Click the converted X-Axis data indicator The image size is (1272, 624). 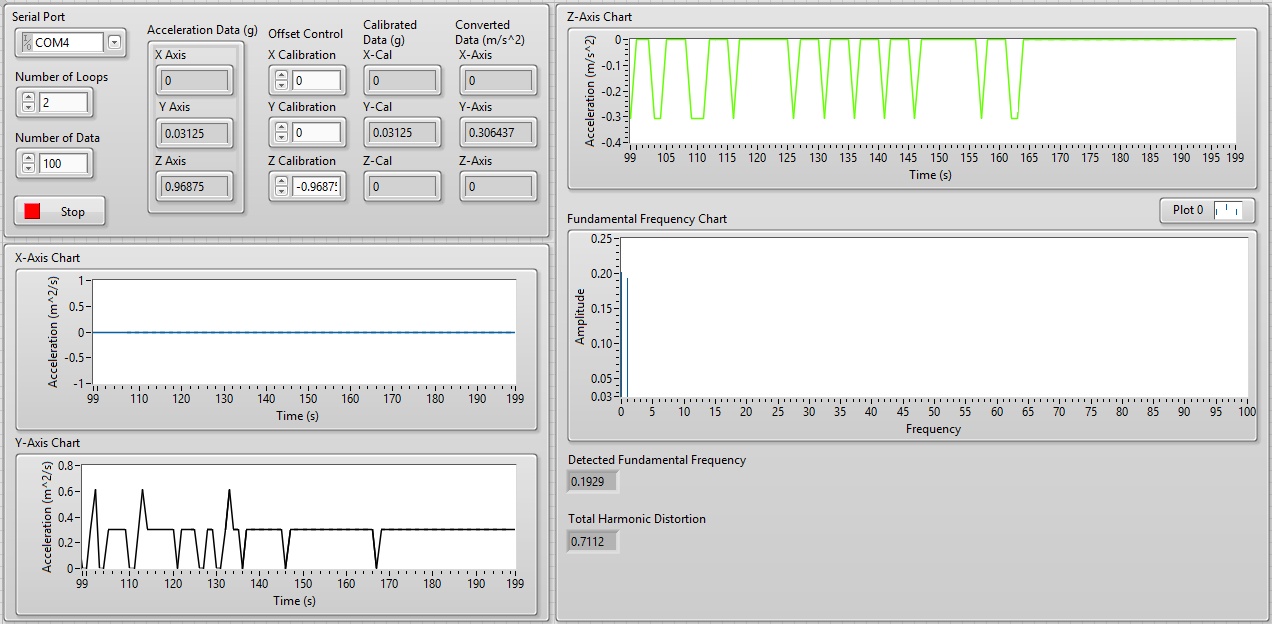click(x=499, y=80)
